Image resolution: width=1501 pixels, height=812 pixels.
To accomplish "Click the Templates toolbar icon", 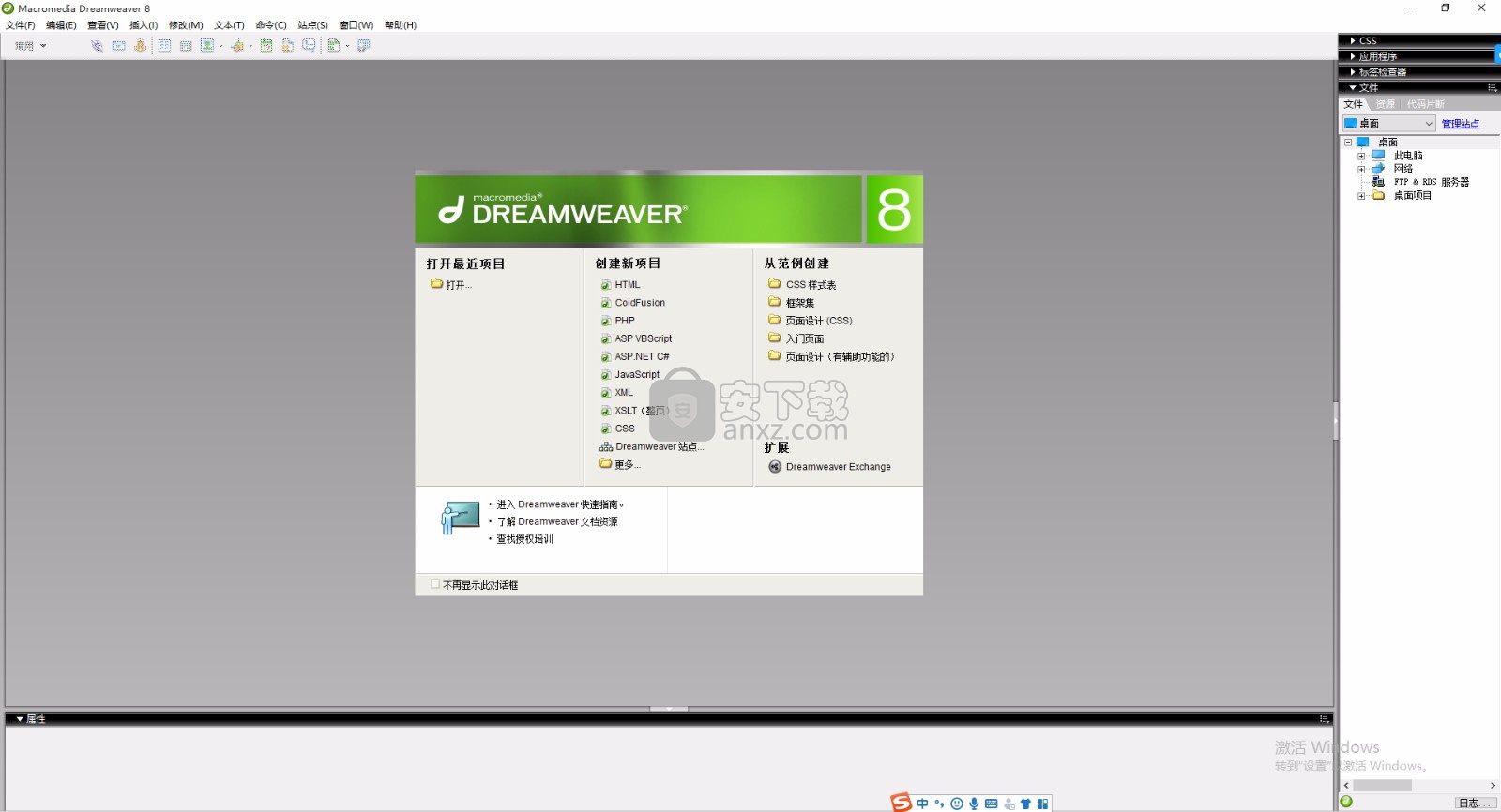I will [x=334, y=46].
